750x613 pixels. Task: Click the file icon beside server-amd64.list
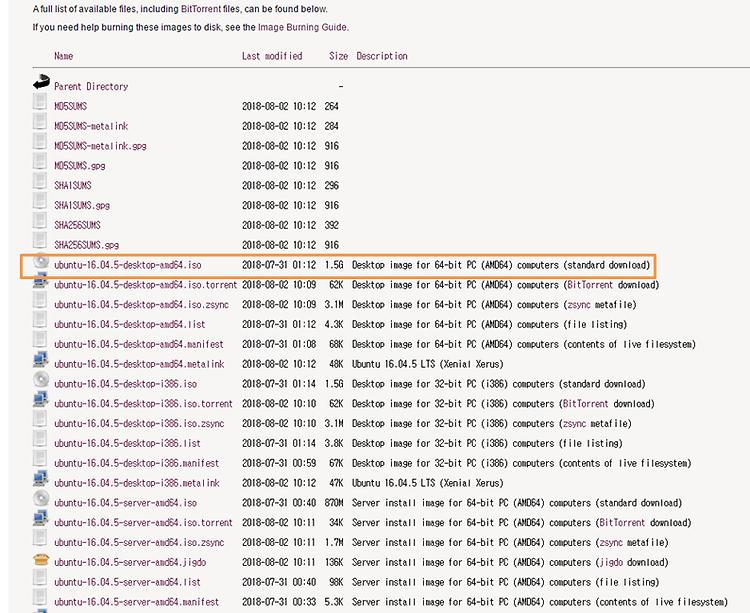(x=40, y=578)
